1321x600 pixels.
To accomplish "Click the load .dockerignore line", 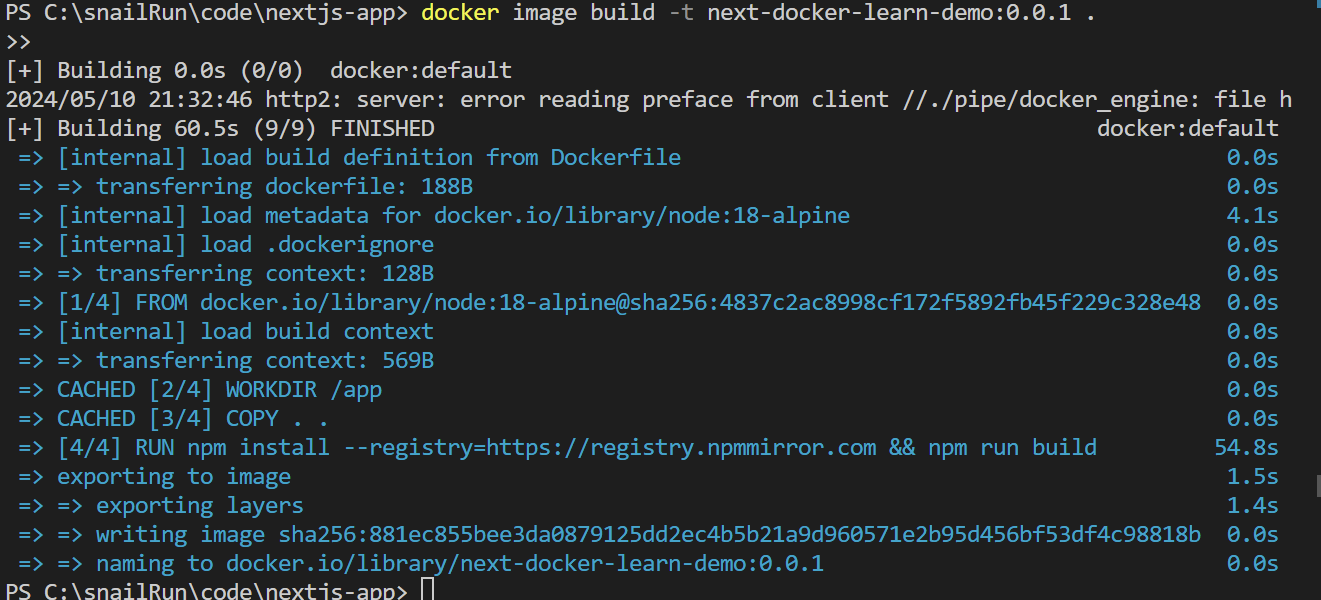I will click(x=245, y=245).
